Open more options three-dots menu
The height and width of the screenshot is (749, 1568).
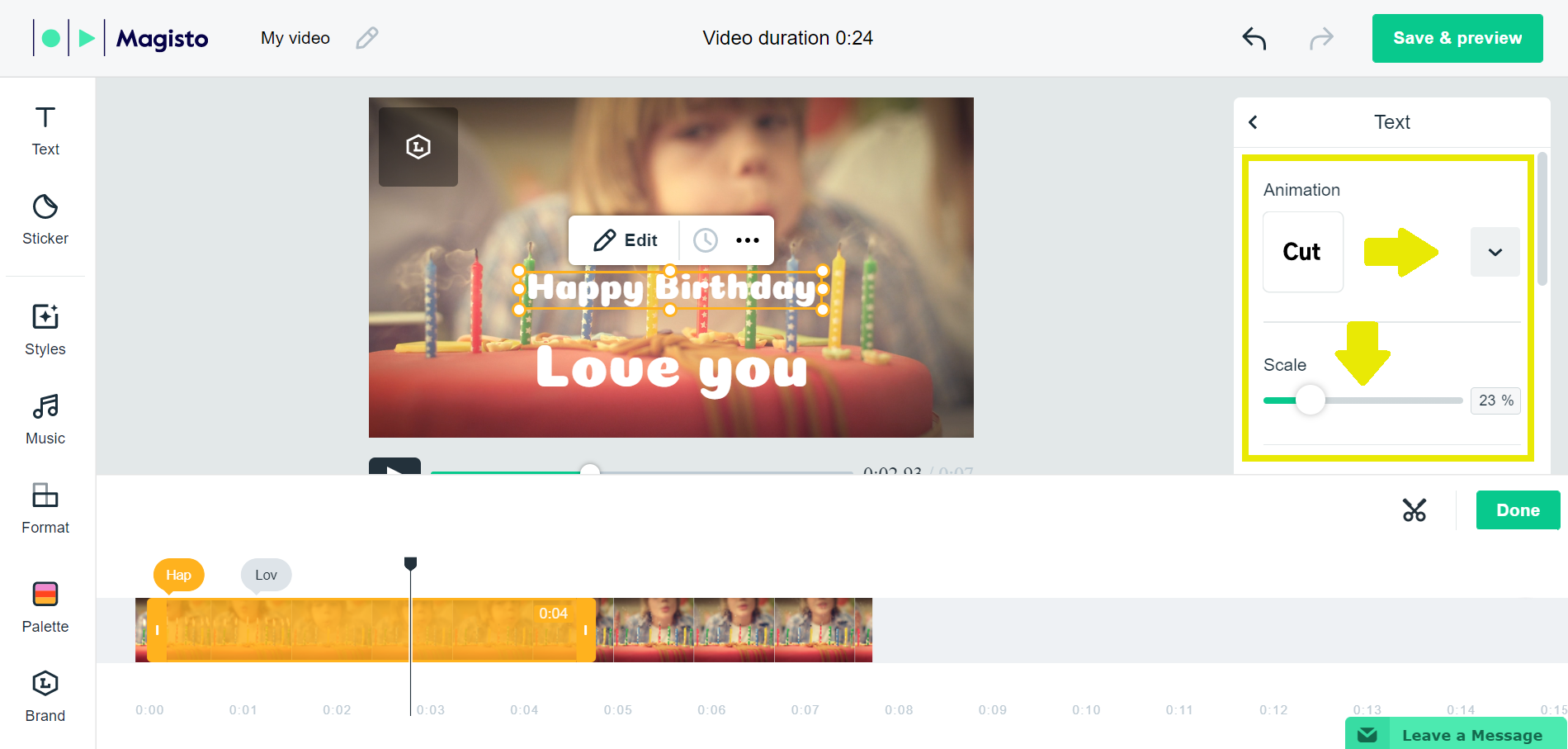pos(748,240)
